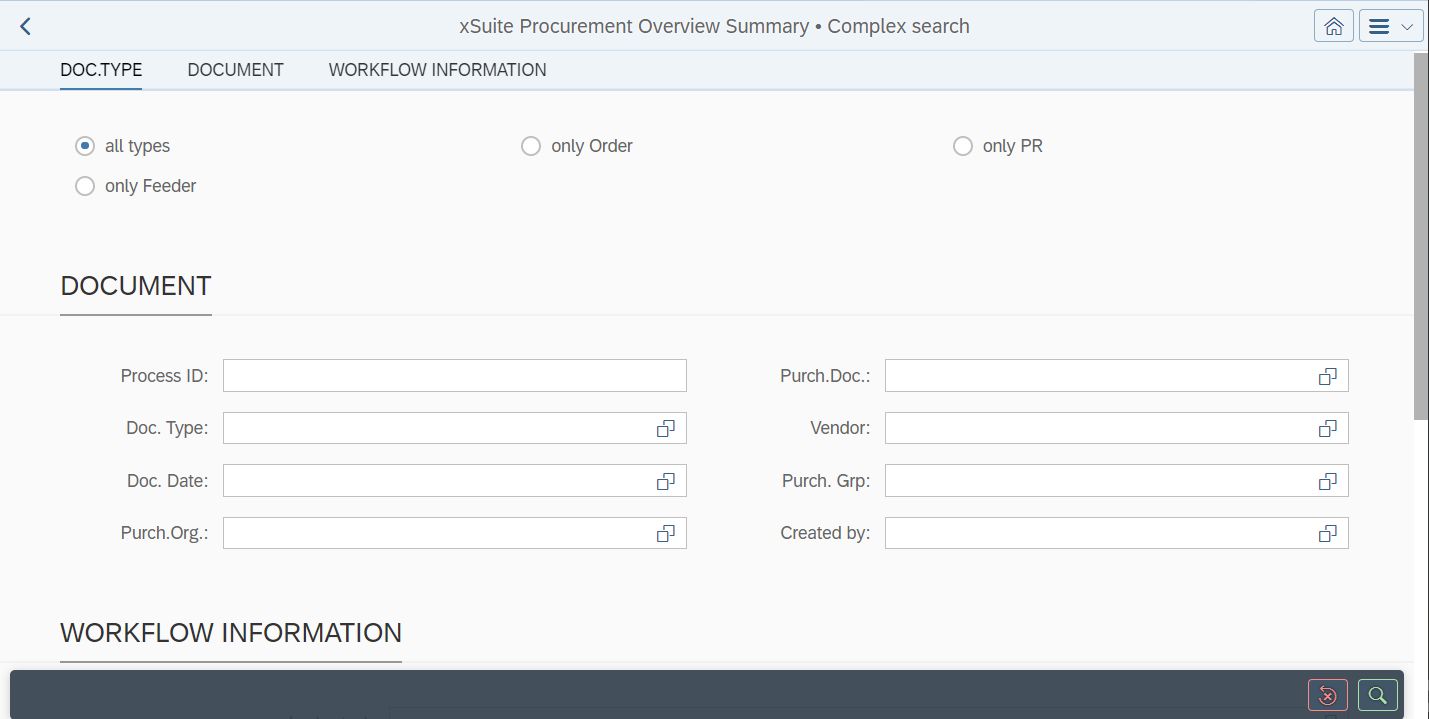Screen dimensions: 1429x719
Task: Switch to the DOCUMENT tab
Action: [x=235, y=69]
